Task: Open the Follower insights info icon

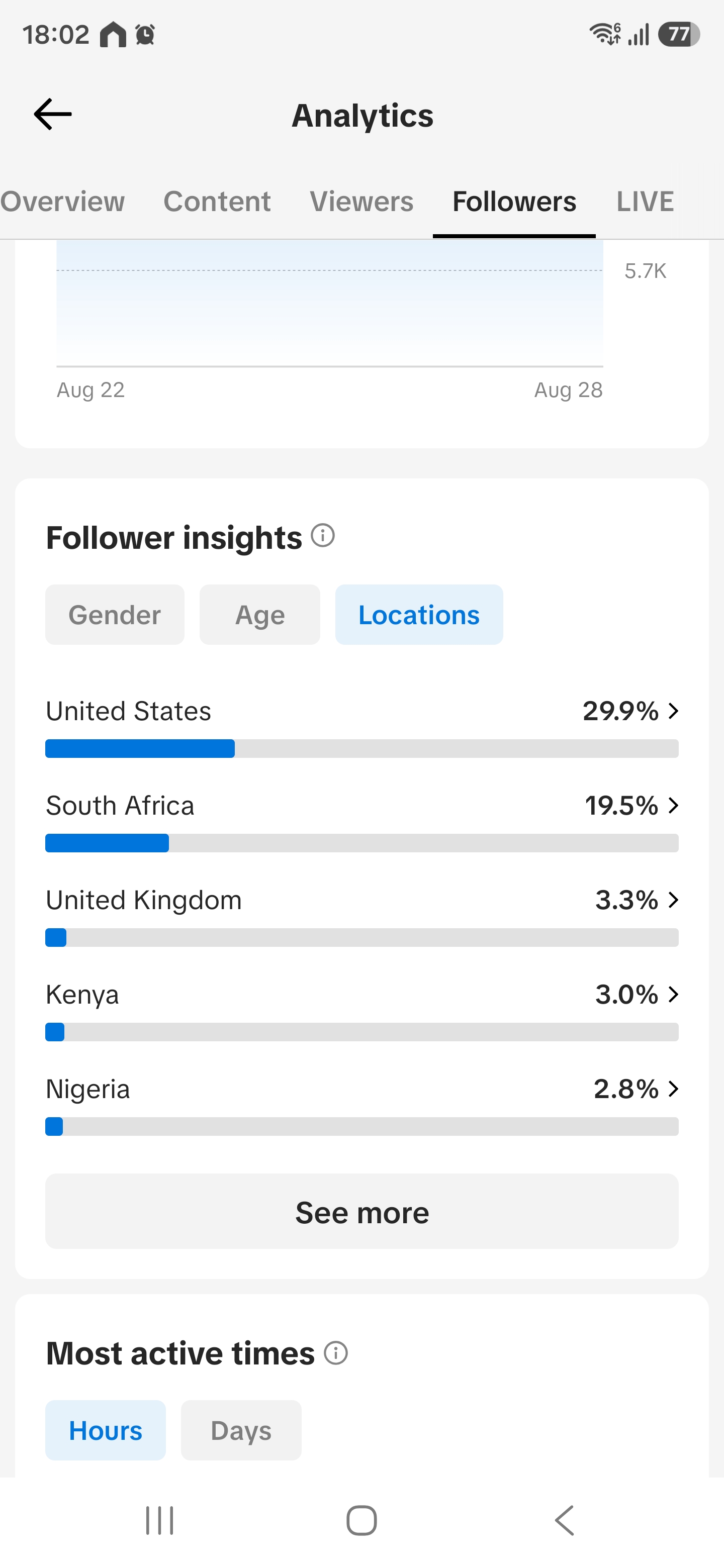Action: [x=323, y=536]
